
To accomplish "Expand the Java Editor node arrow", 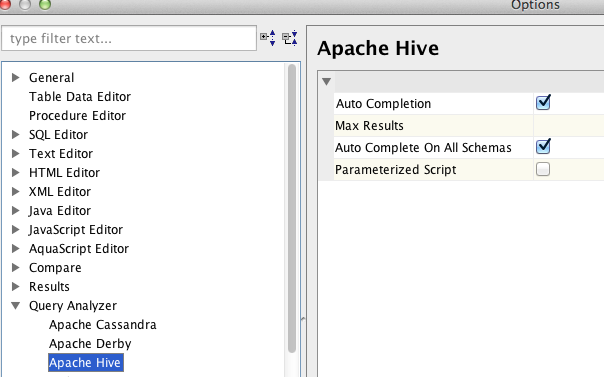I will point(15,210).
